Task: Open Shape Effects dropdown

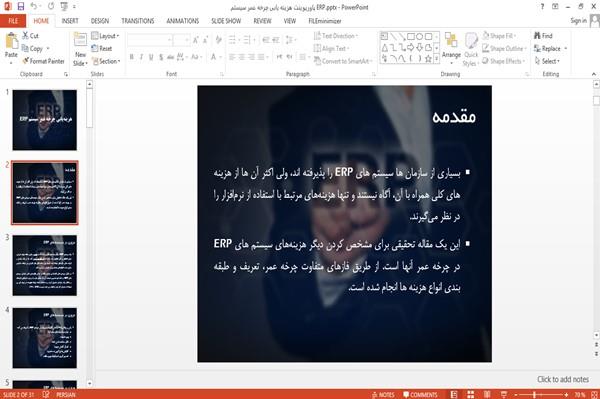Action: (x=504, y=61)
